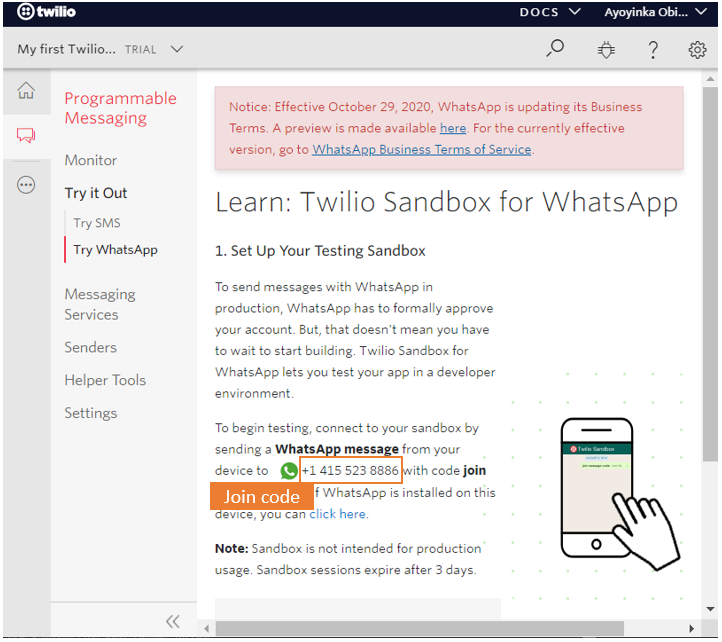This screenshot has width=722, height=642.
Task: Click the TRIAL label
Action: (x=140, y=50)
